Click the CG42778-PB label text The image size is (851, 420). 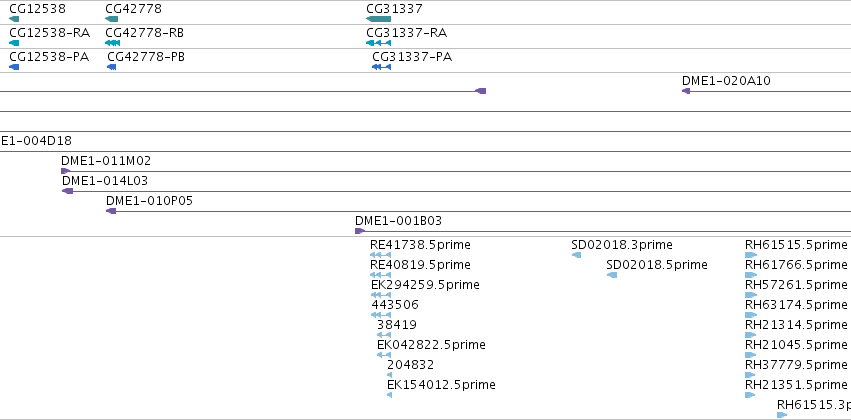pos(146,57)
